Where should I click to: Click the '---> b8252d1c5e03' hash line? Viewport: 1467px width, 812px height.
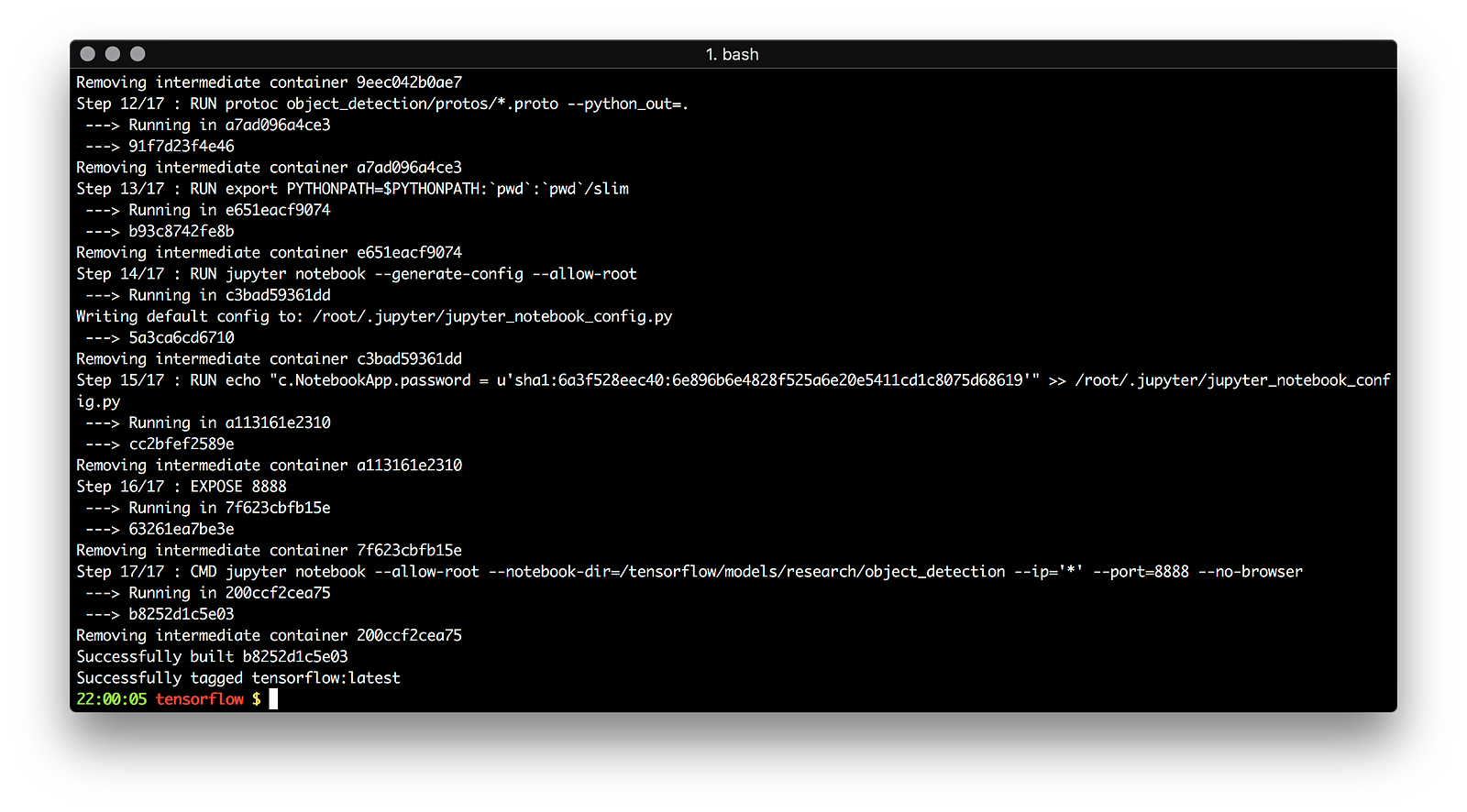(160, 614)
